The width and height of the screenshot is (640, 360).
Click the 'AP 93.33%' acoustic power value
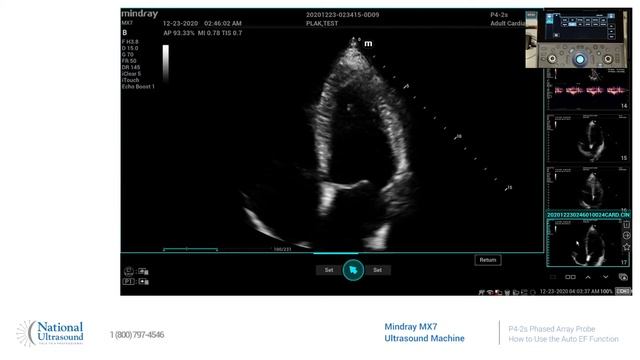click(179, 33)
